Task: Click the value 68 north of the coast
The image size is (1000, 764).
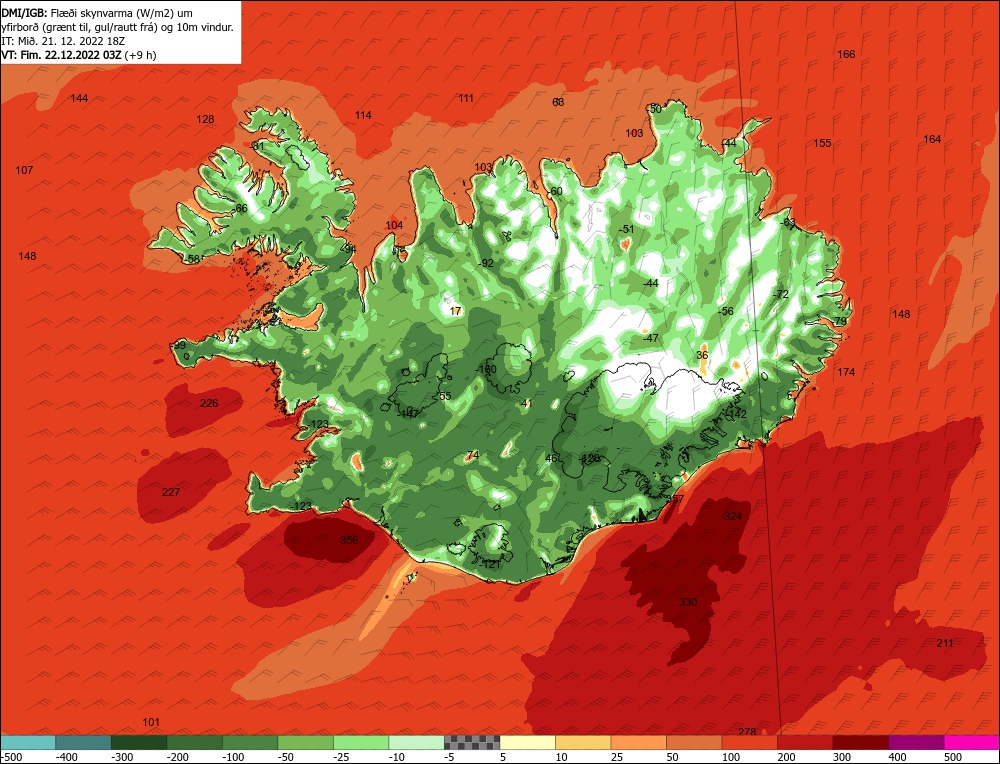Action: [558, 102]
